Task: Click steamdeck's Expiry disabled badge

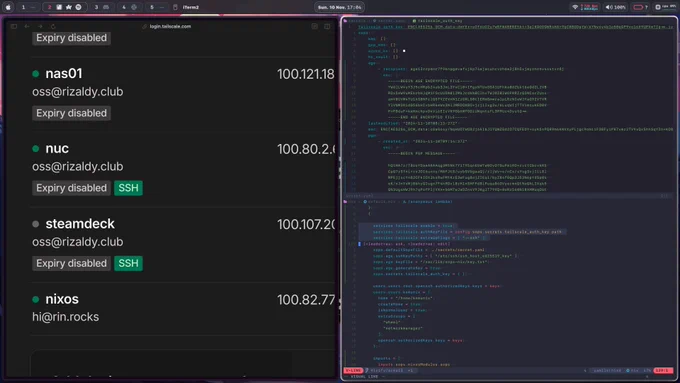Action: point(72,263)
